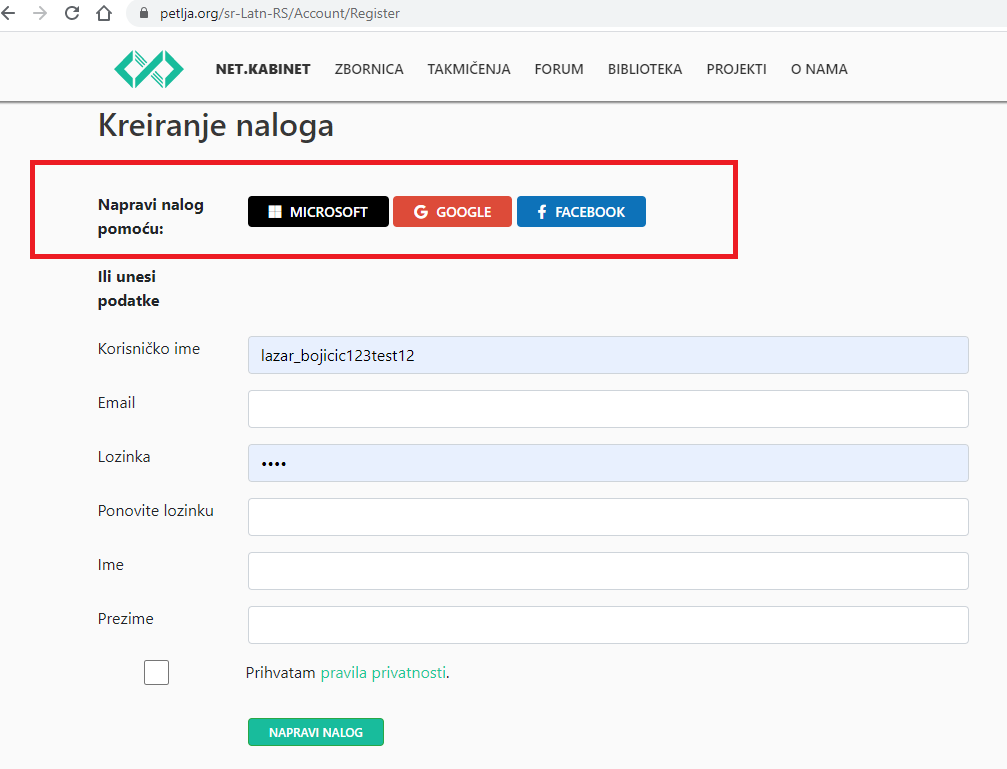The height and width of the screenshot is (769, 1007).
Task: Open the ZBORNICA menu item
Action: [x=369, y=69]
